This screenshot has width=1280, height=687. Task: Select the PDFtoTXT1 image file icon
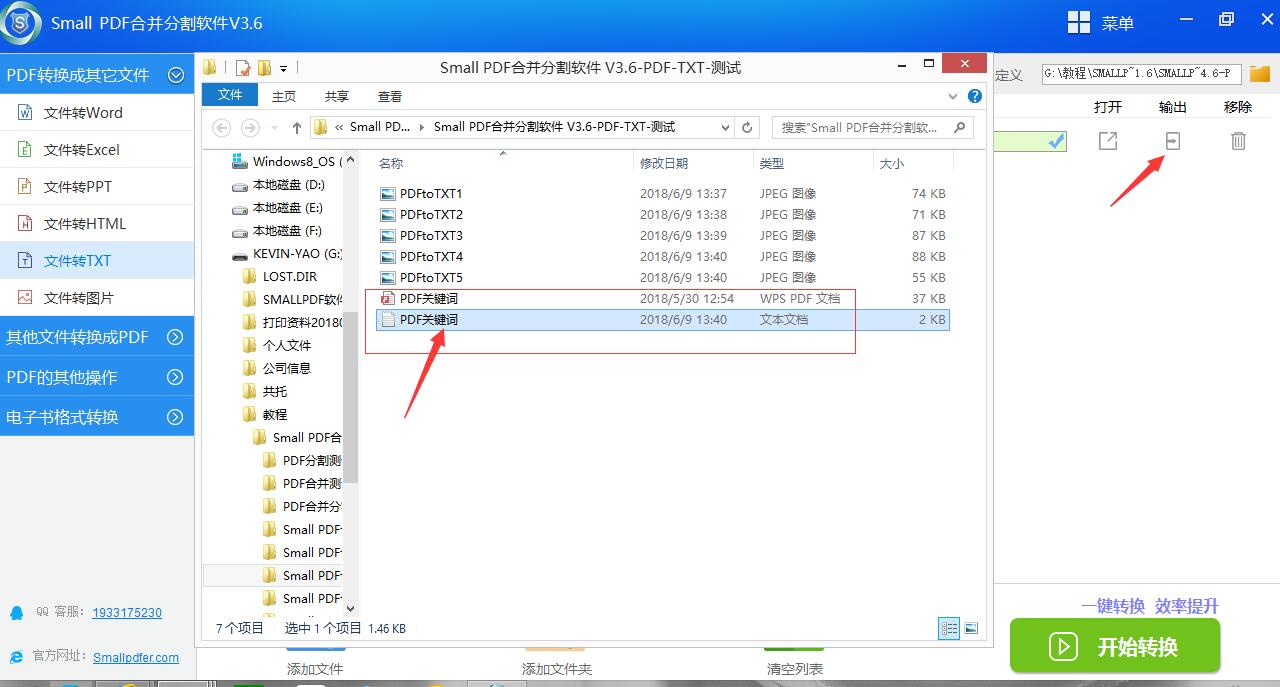tap(388, 193)
